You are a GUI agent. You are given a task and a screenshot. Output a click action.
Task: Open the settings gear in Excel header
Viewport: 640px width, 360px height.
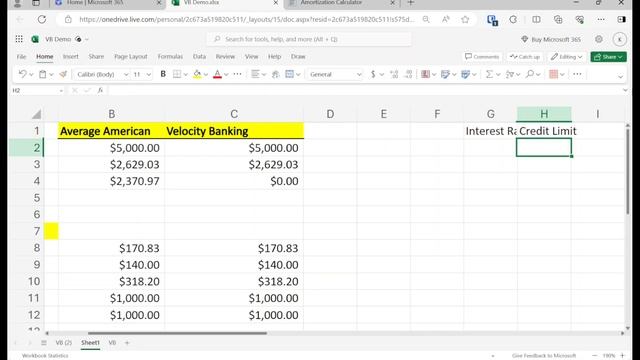598,39
